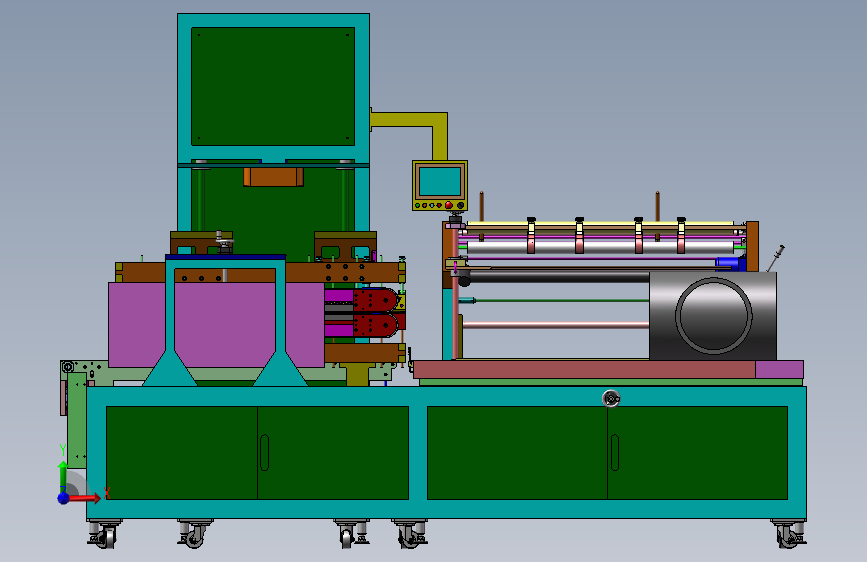This screenshot has height=562, width=867.
Task: Select the right cyan triangular support foot
Action: coord(280,368)
